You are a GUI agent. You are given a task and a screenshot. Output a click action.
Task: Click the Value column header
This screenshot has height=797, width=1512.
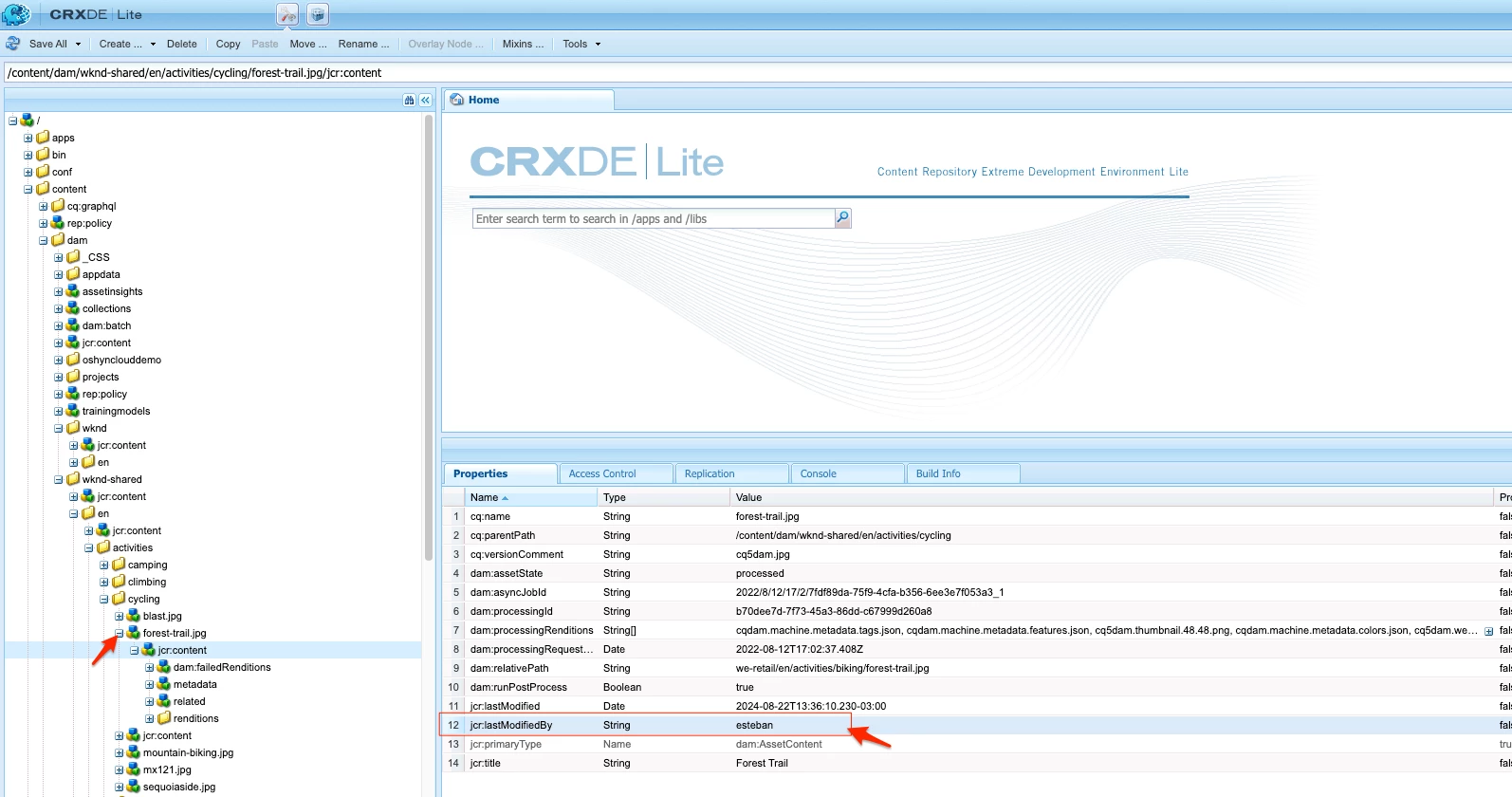(x=1112, y=497)
